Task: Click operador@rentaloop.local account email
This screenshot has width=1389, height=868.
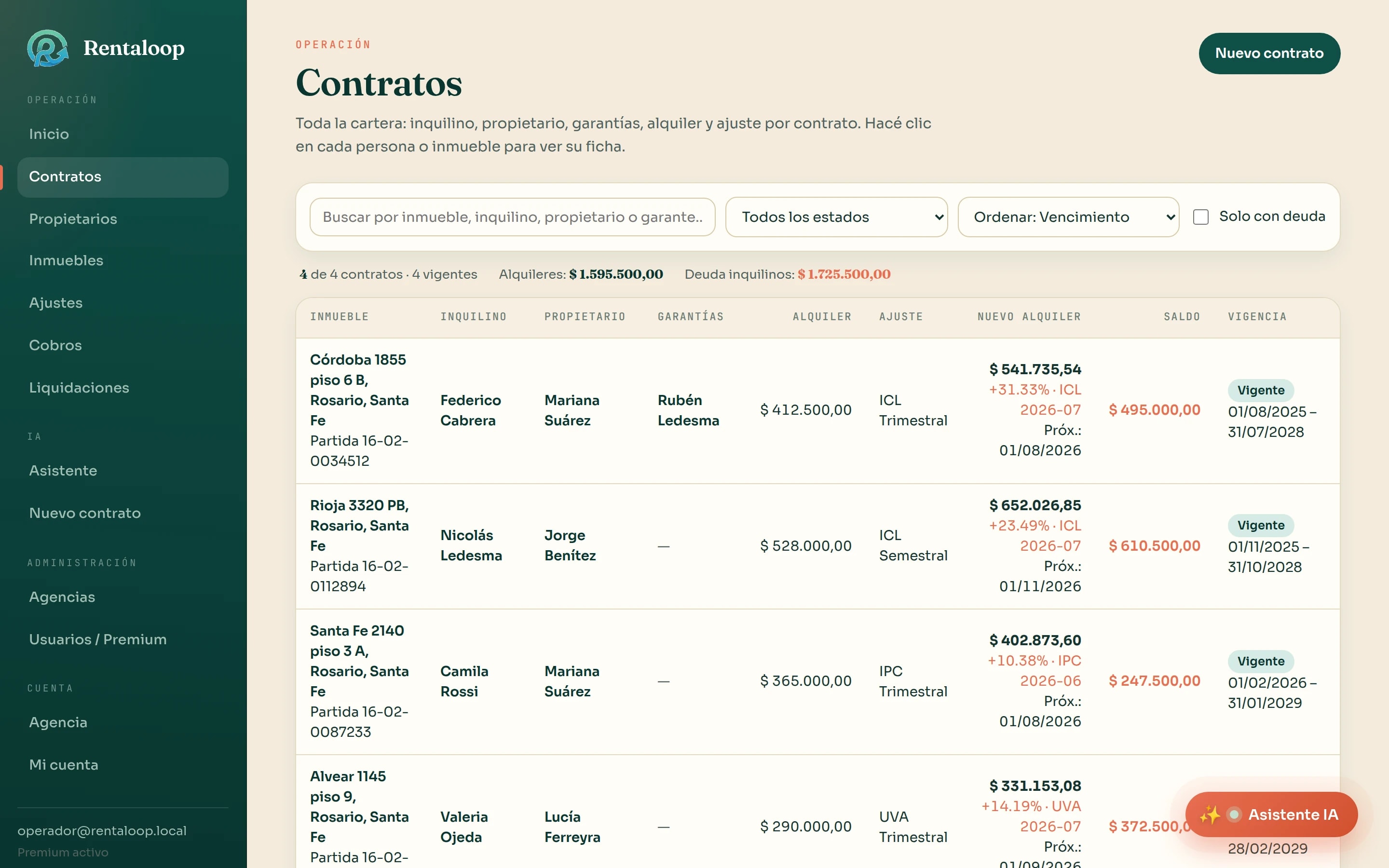Action: 102,831
